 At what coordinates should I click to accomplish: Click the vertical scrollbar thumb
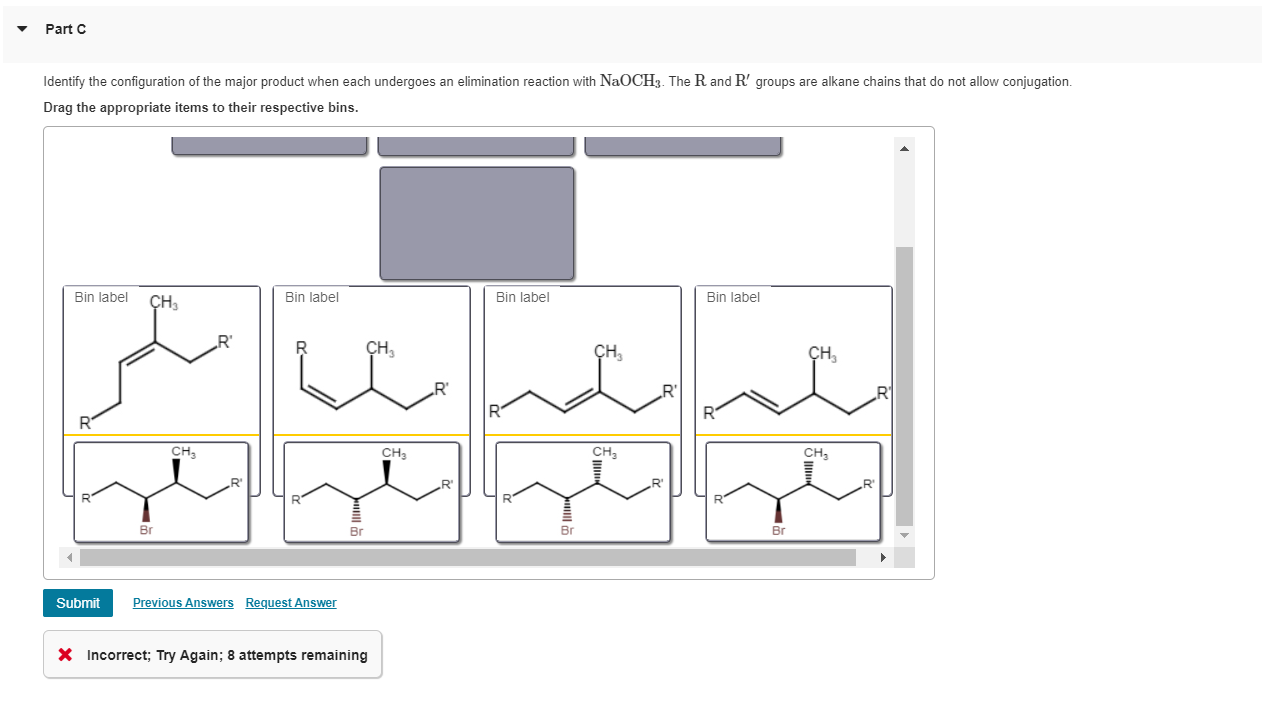904,386
